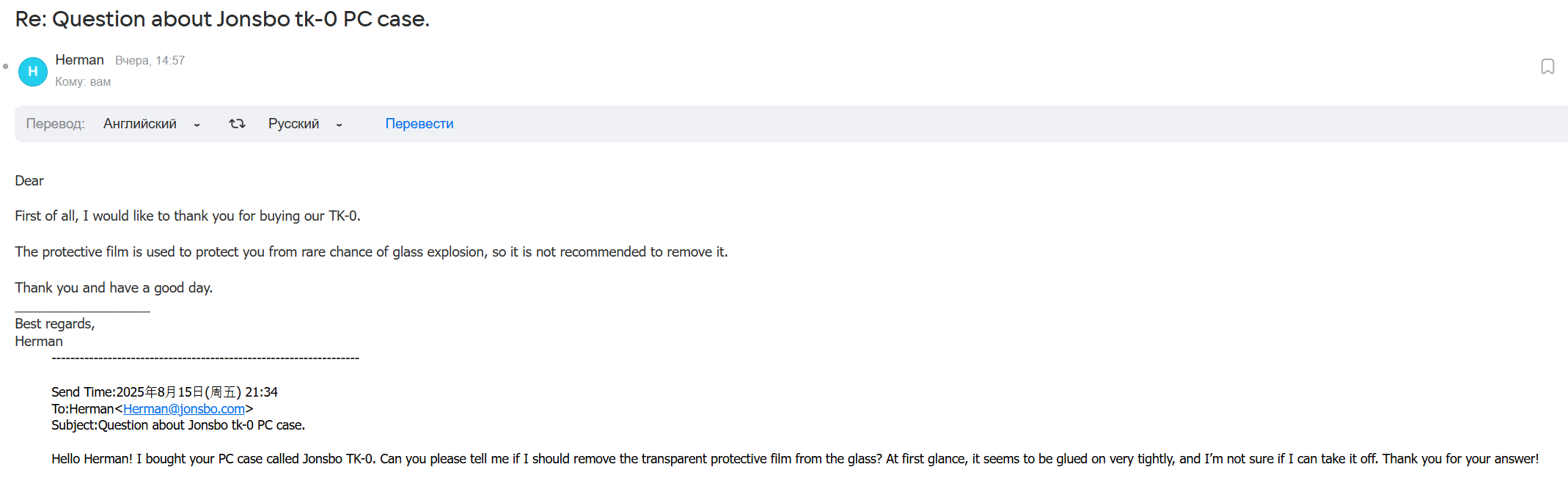The image size is (1568, 489).
Task: Click the 'Thank you and have a good day' line
Action: (114, 288)
